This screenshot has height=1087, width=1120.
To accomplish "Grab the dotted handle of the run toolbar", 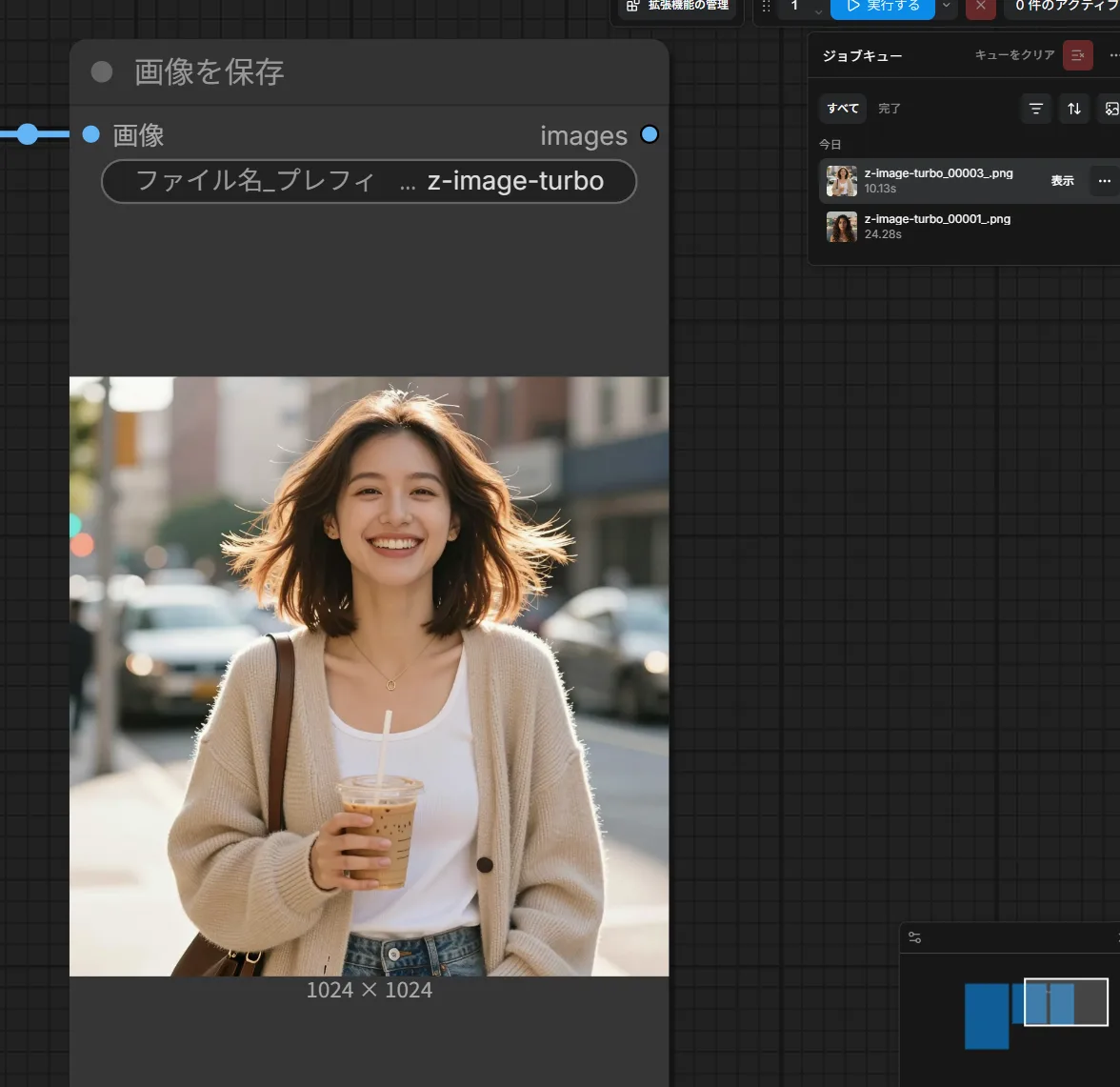I will coord(766,7).
